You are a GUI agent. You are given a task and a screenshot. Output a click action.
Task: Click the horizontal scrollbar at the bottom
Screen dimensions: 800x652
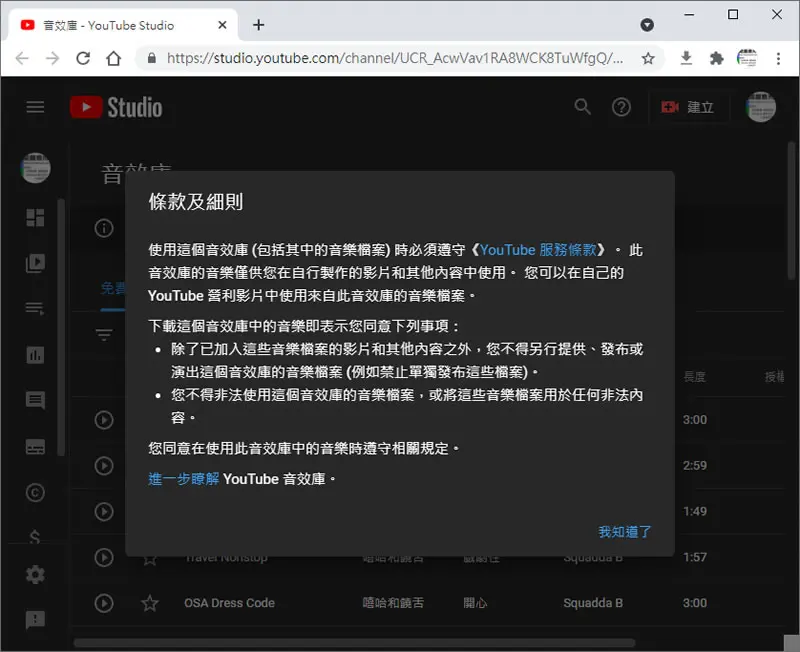pyautogui.click(x=354, y=643)
